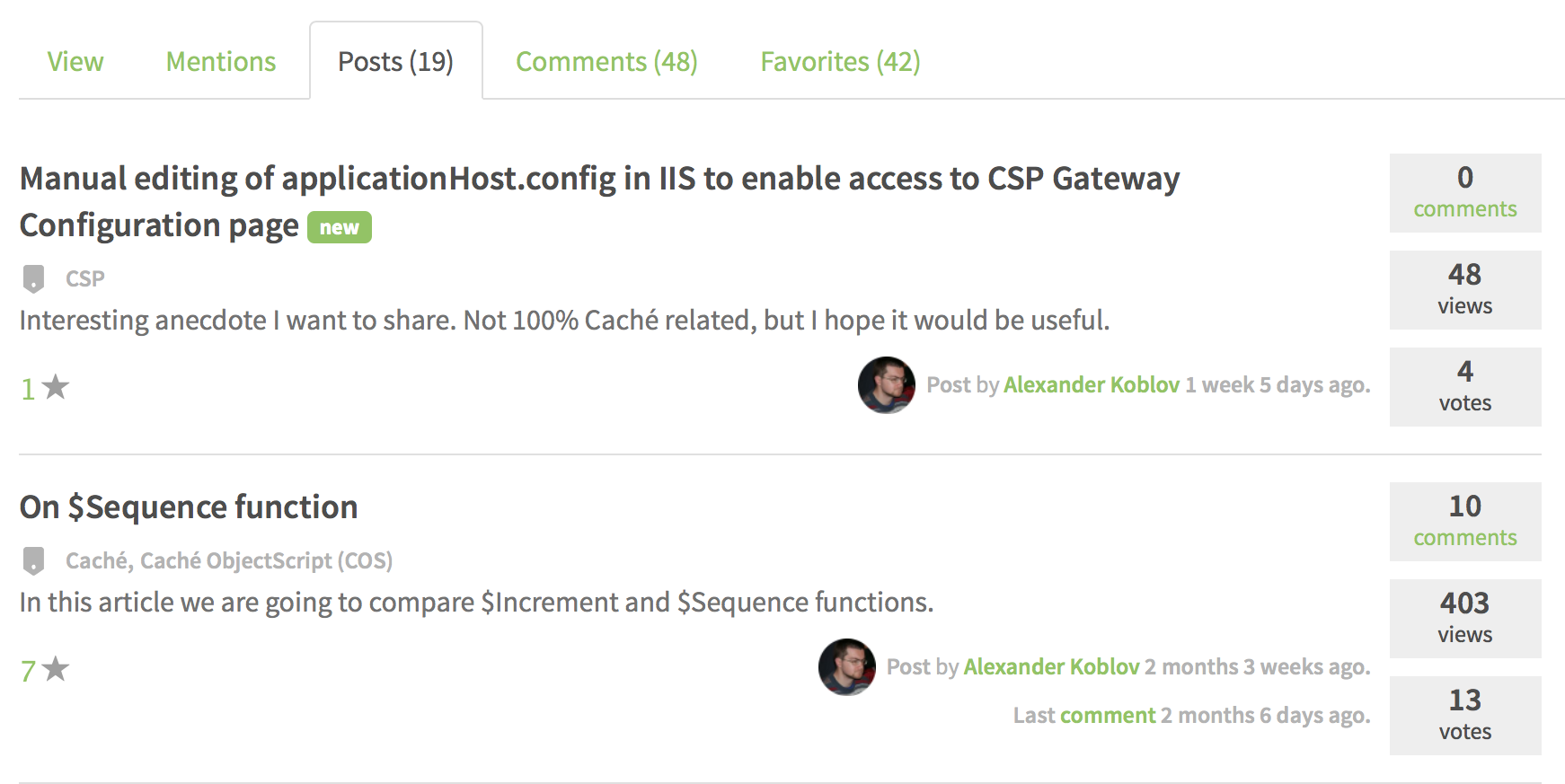Viewport: 1565px width, 784px height.
Task: Click the tag icon beside Caché tags
Action: (33, 560)
